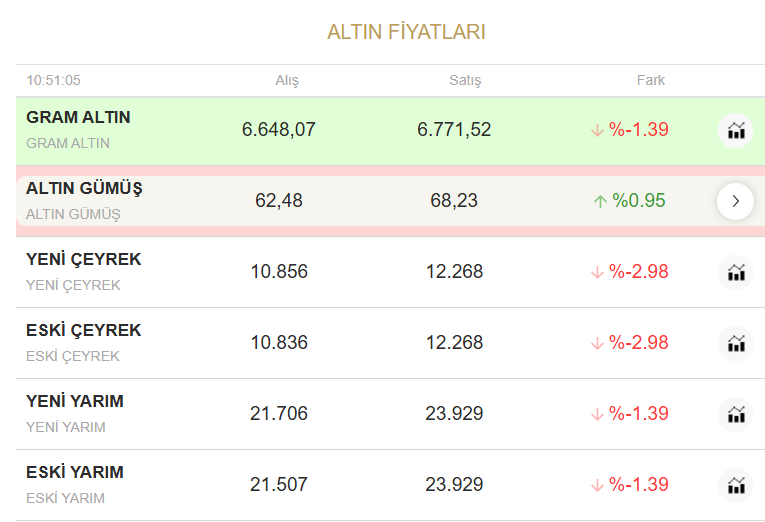
Task: Open chart icon for Yeni Çeyrek
Action: (x=736, y=272)
